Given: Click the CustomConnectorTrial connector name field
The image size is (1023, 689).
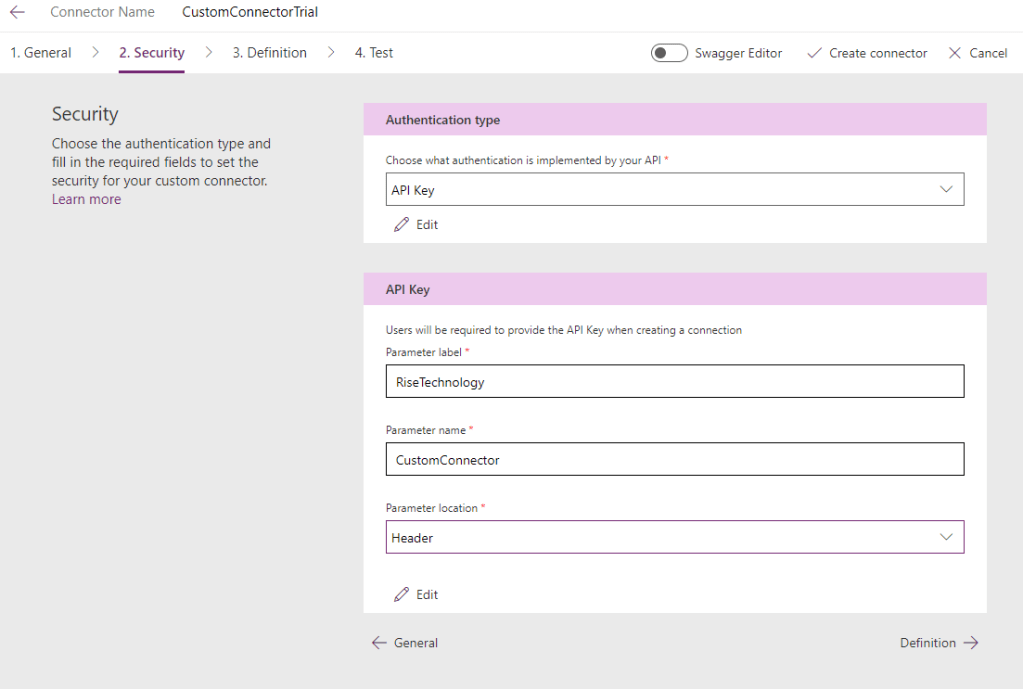Looking at the screenshot, I should [250, 13].
